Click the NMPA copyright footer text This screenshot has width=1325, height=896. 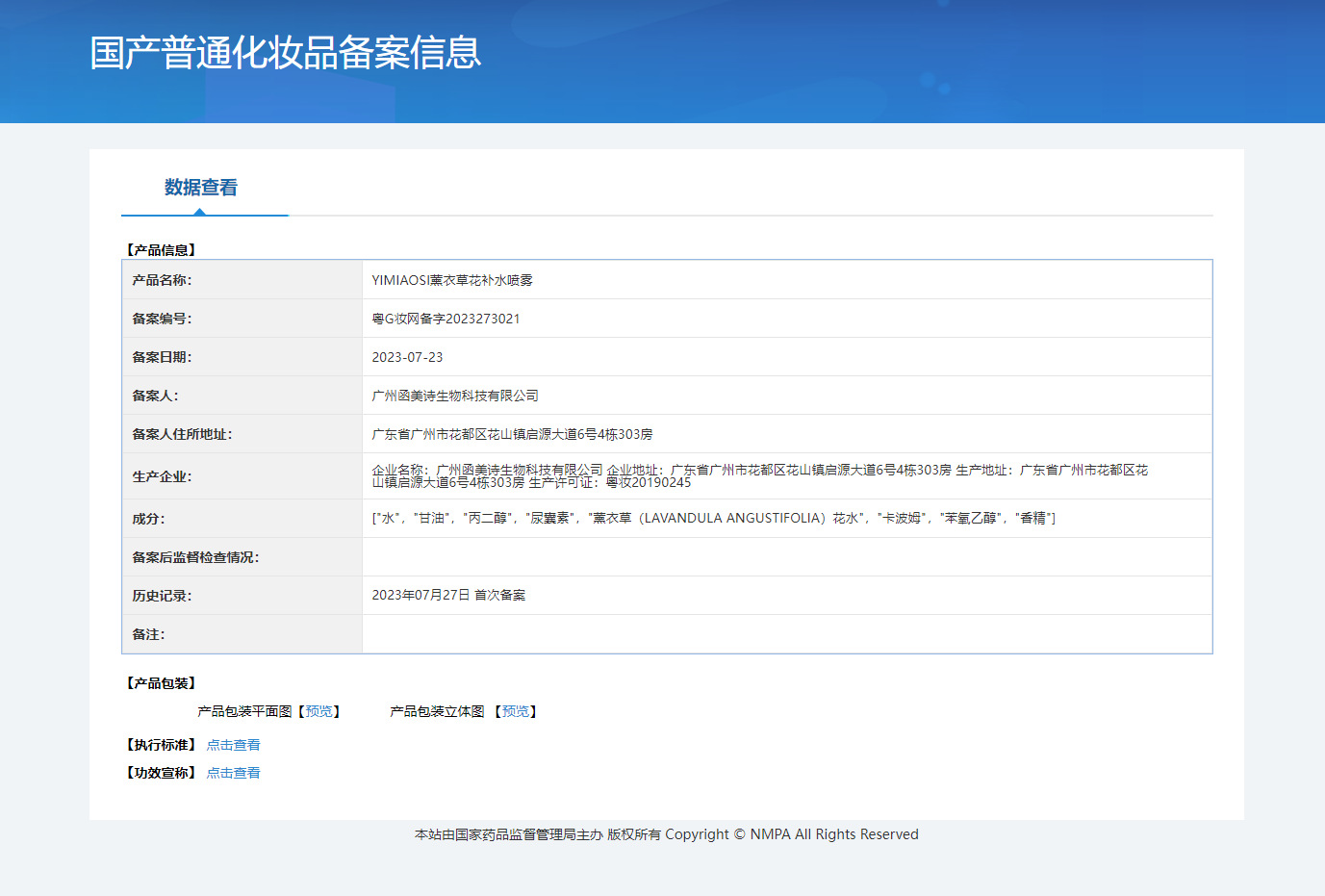point(666,834)
